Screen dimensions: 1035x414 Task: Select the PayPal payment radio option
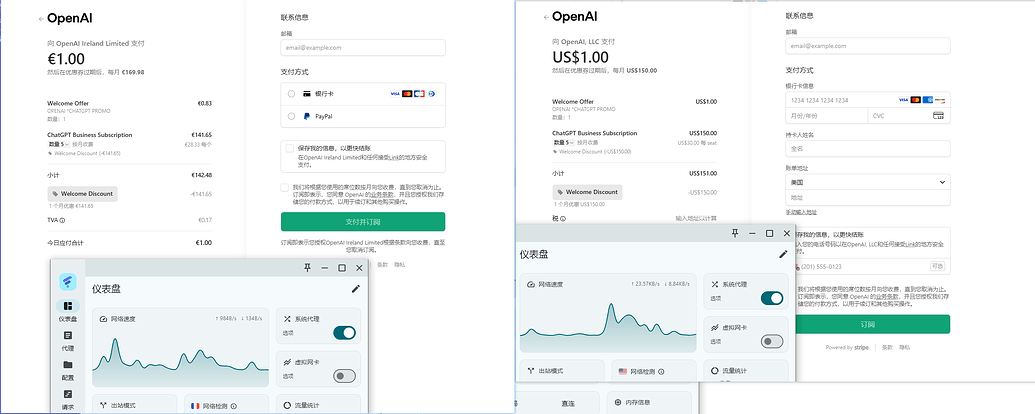pos(291,116)
